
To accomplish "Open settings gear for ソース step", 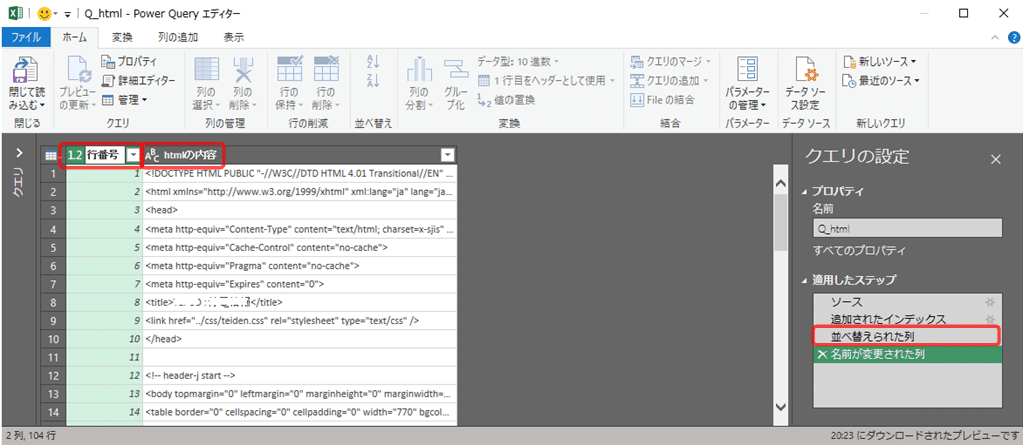I will [990, 302].
